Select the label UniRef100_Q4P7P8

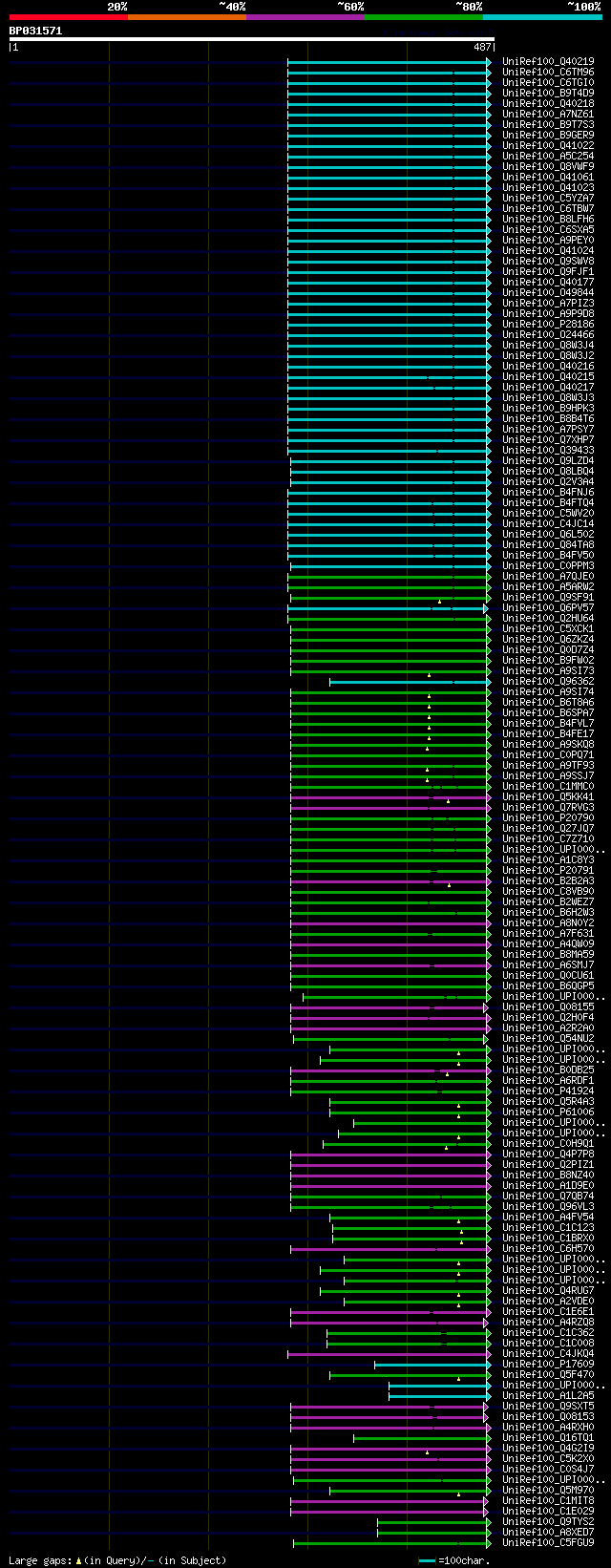tap(548, 1155)
